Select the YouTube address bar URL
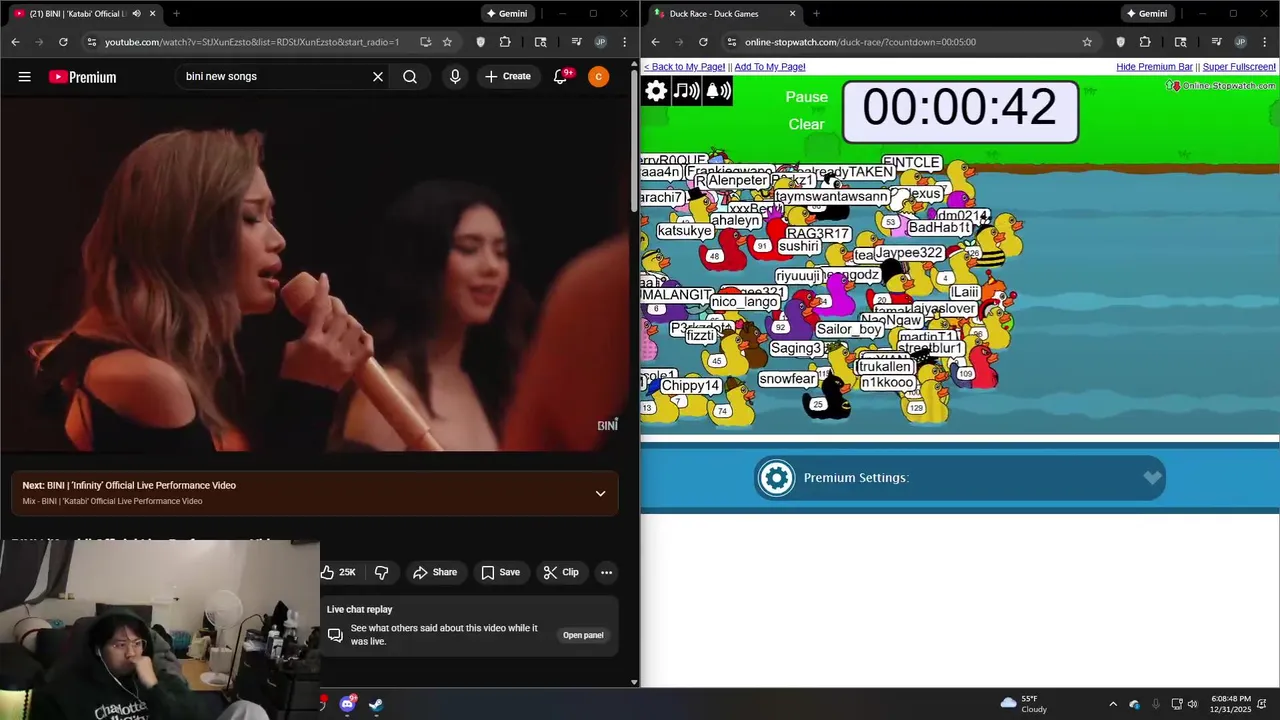Viewport: 1280px width, 720px height. coord(252,42)
